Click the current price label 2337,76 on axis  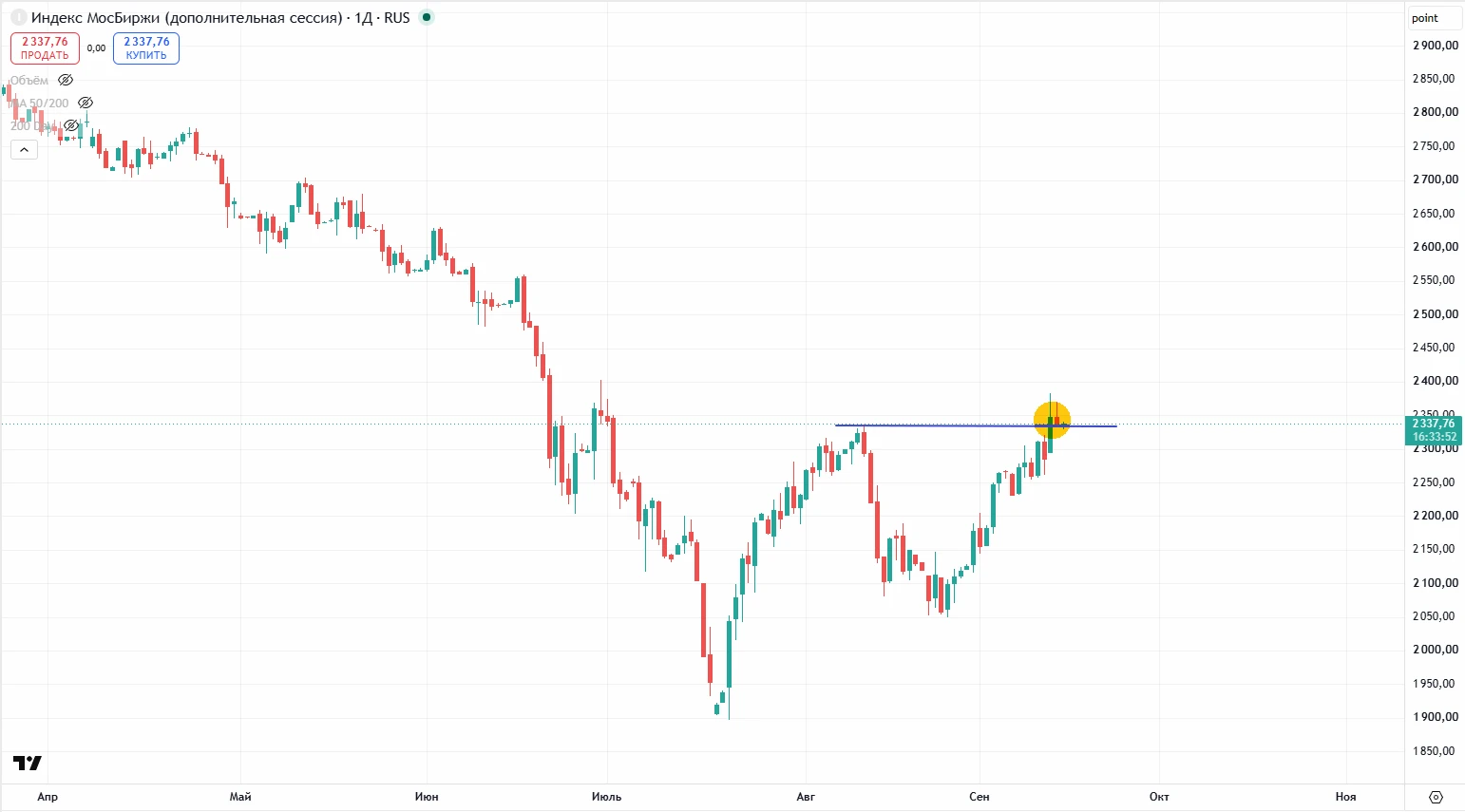click(1434, 424)
